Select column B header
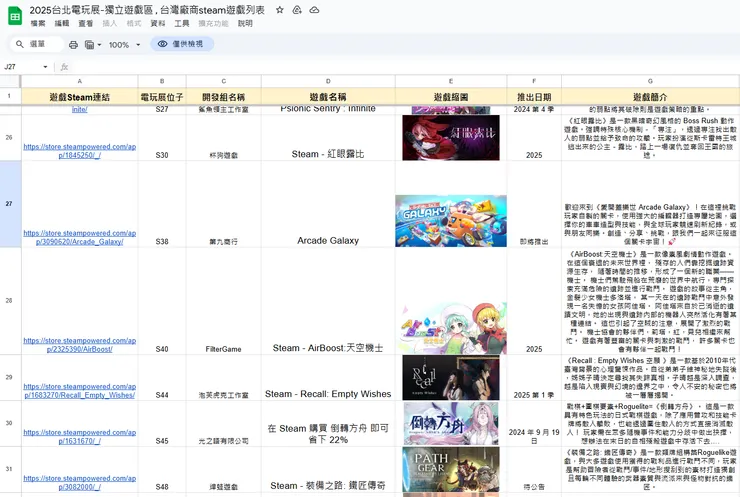The width and height of the screenshot is (740, 497). [x=162, y=81]
